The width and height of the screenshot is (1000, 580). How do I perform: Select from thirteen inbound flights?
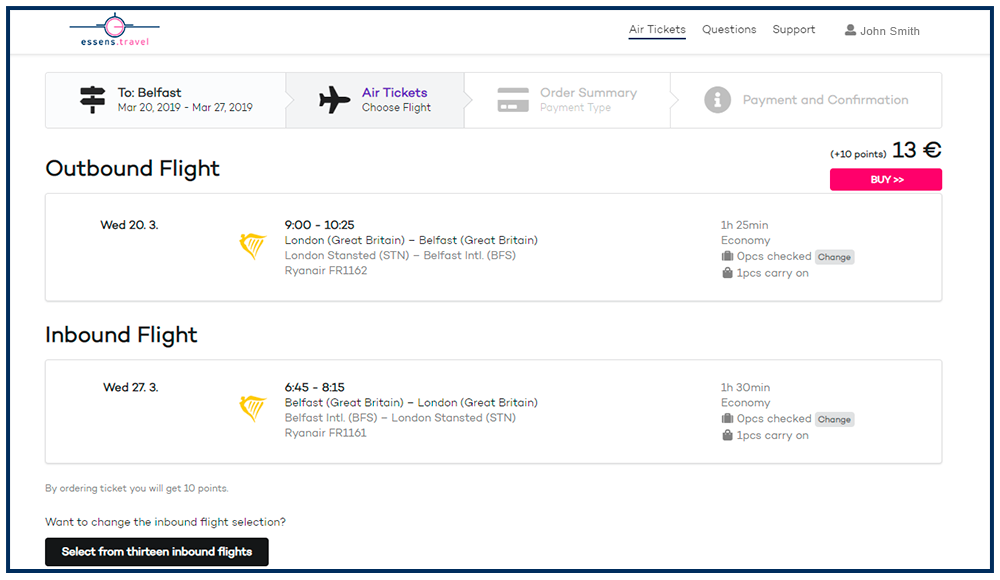coord(157,552)
